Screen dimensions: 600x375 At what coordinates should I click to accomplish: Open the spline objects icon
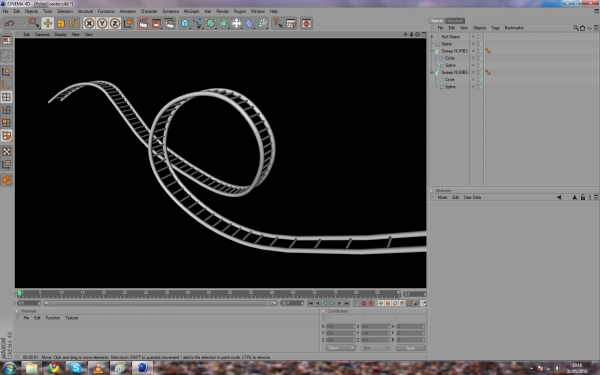198,23
